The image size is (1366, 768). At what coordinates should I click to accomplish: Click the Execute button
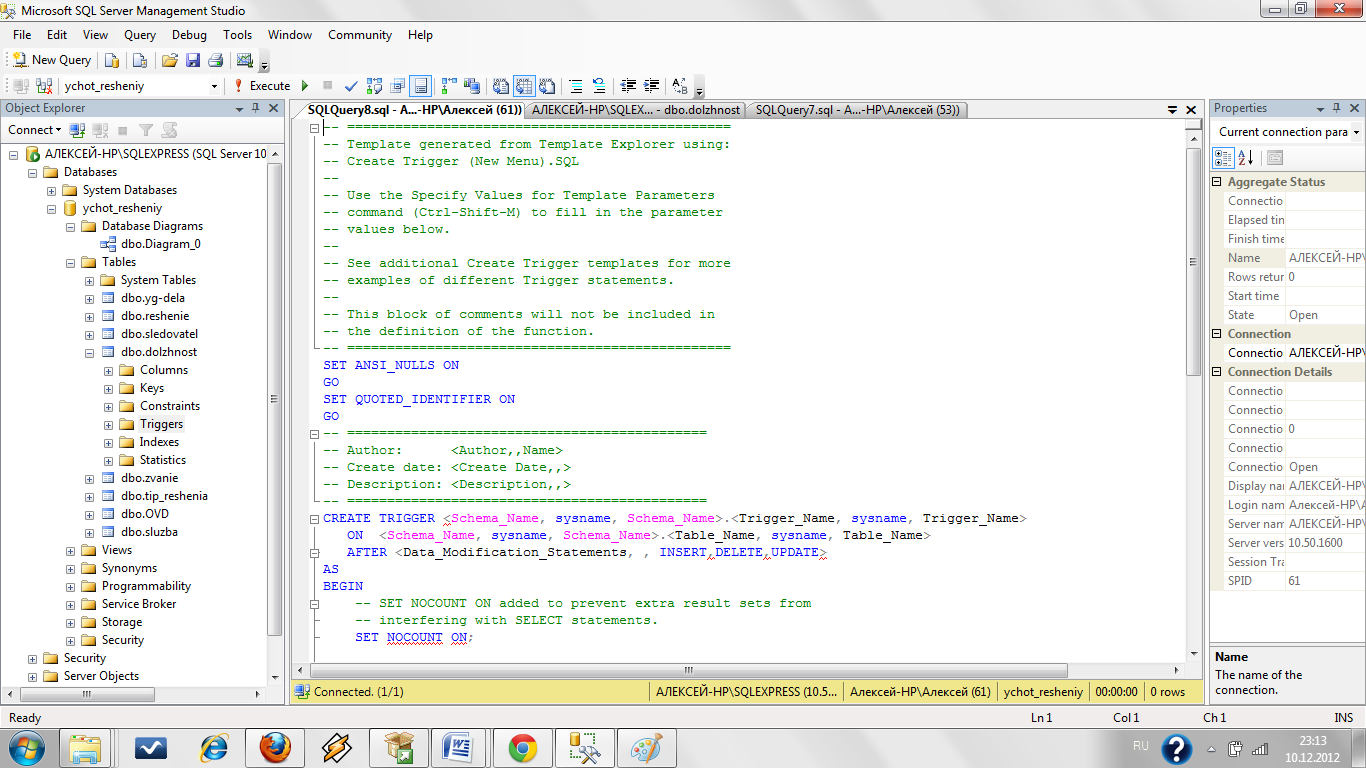click(x=261, y=86)
